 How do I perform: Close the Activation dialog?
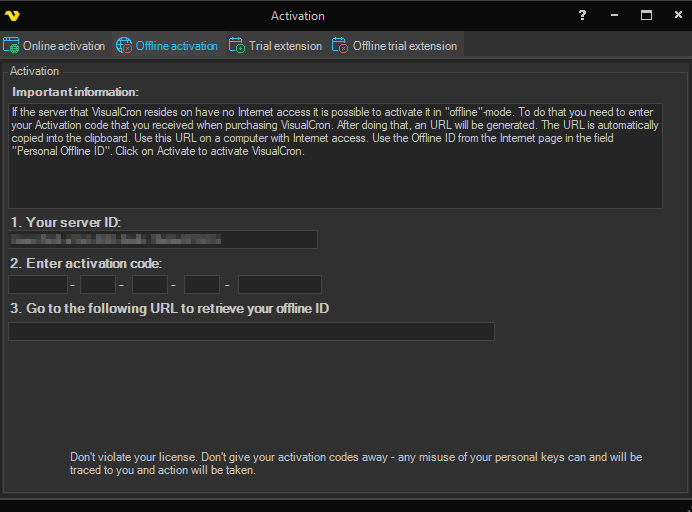pos(675,16)
